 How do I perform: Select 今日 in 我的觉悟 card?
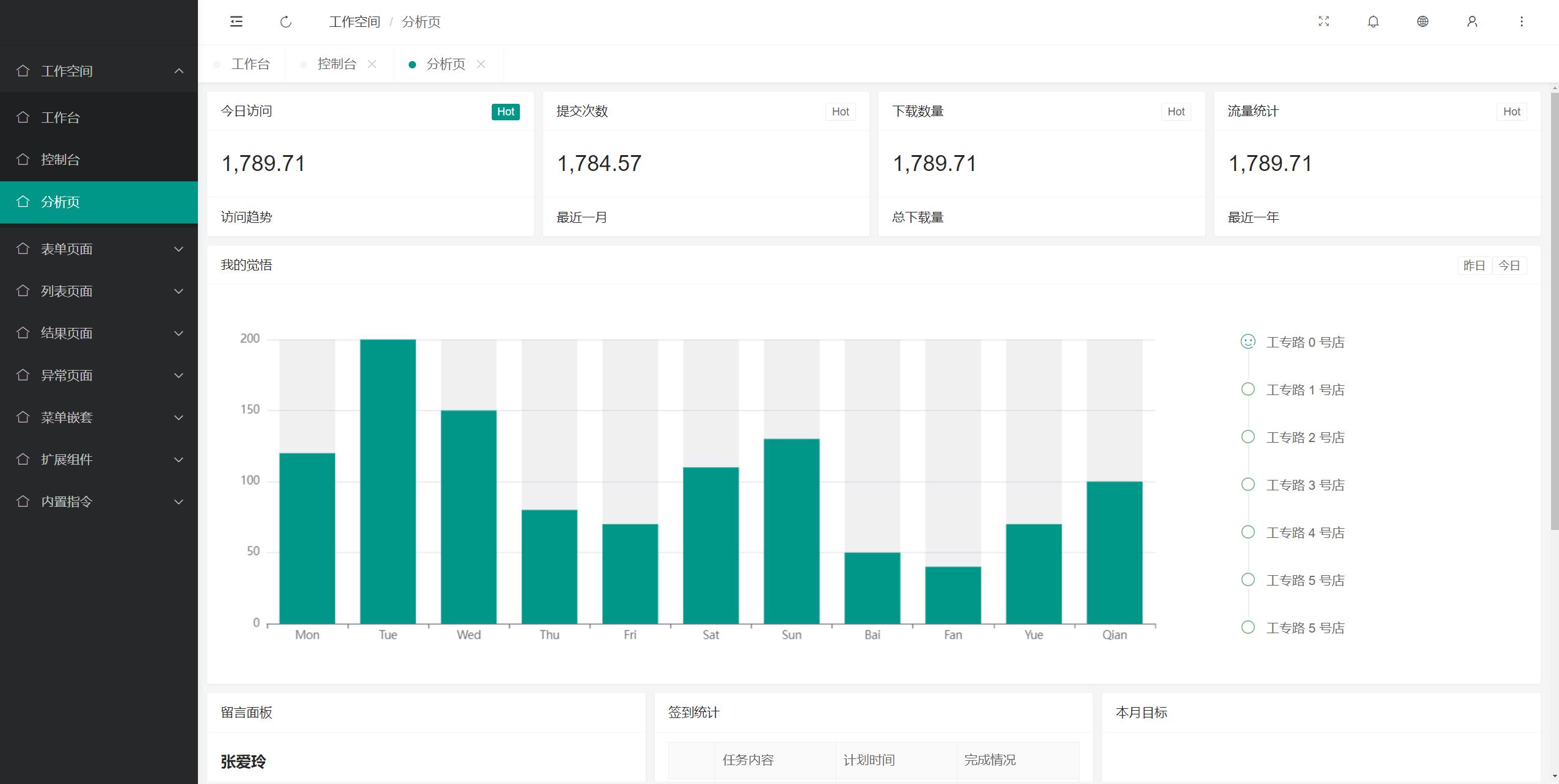(1510, 266)
